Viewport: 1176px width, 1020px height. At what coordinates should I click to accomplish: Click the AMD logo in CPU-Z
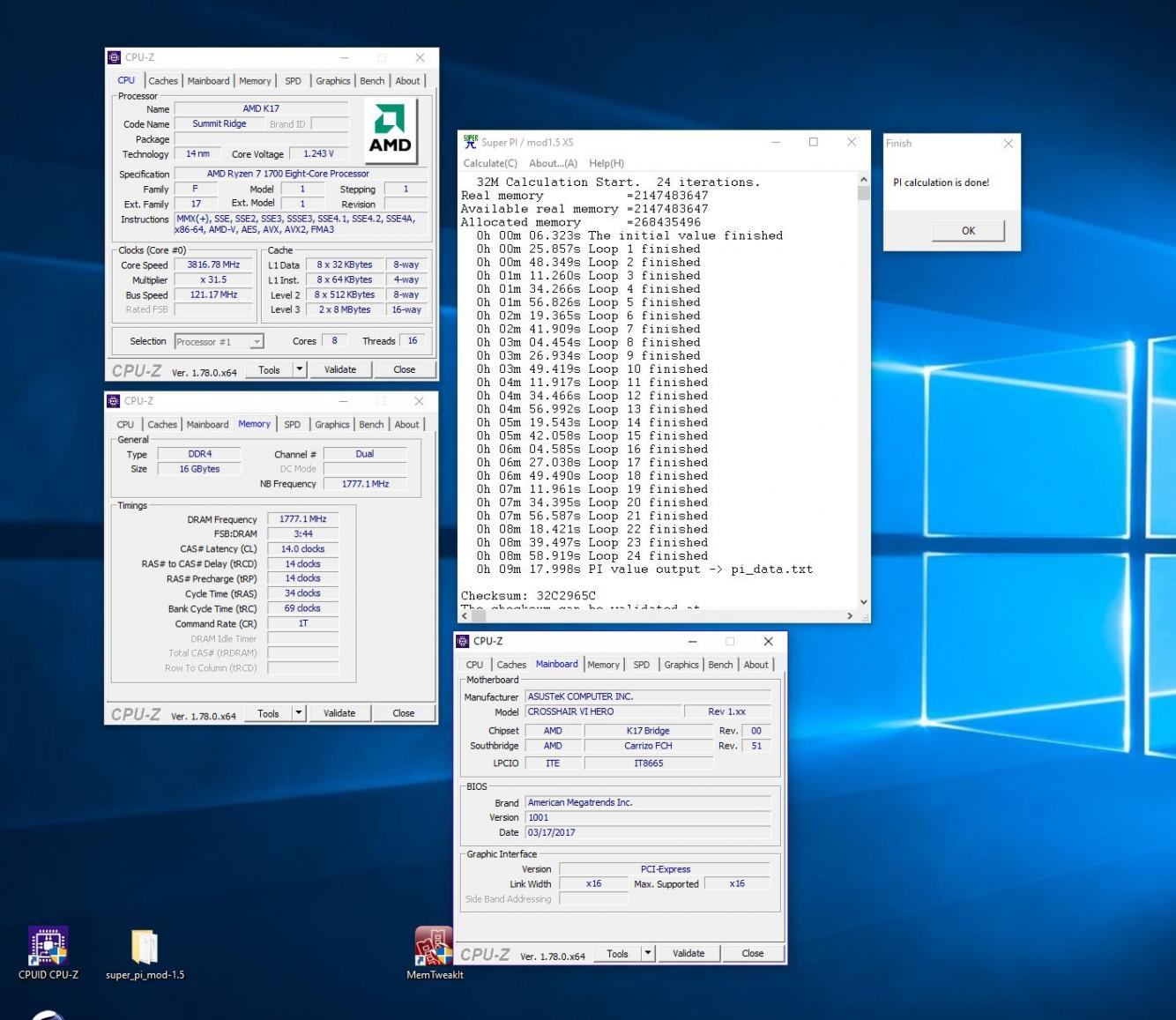pos(390,130)
